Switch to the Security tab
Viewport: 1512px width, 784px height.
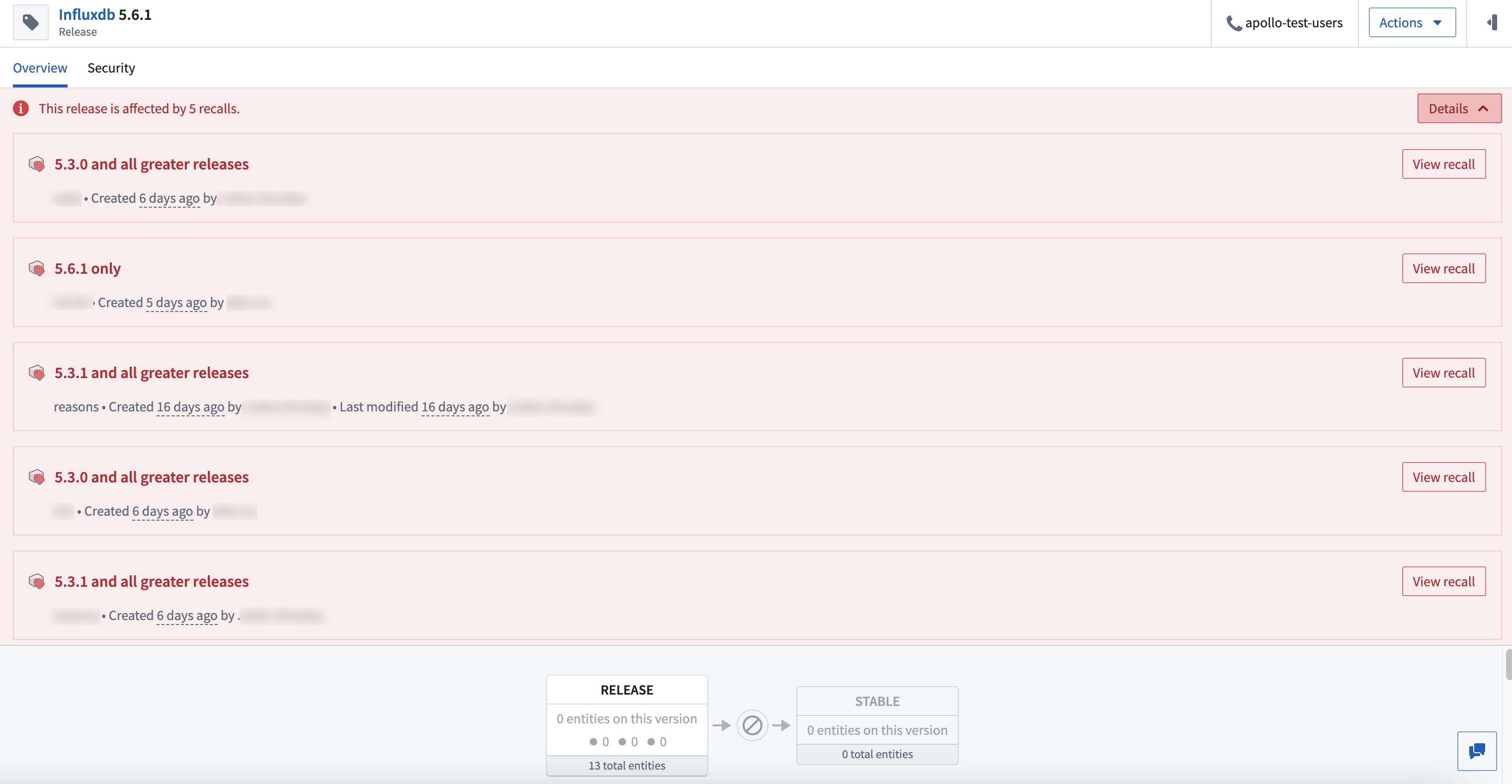pos(111,68)
